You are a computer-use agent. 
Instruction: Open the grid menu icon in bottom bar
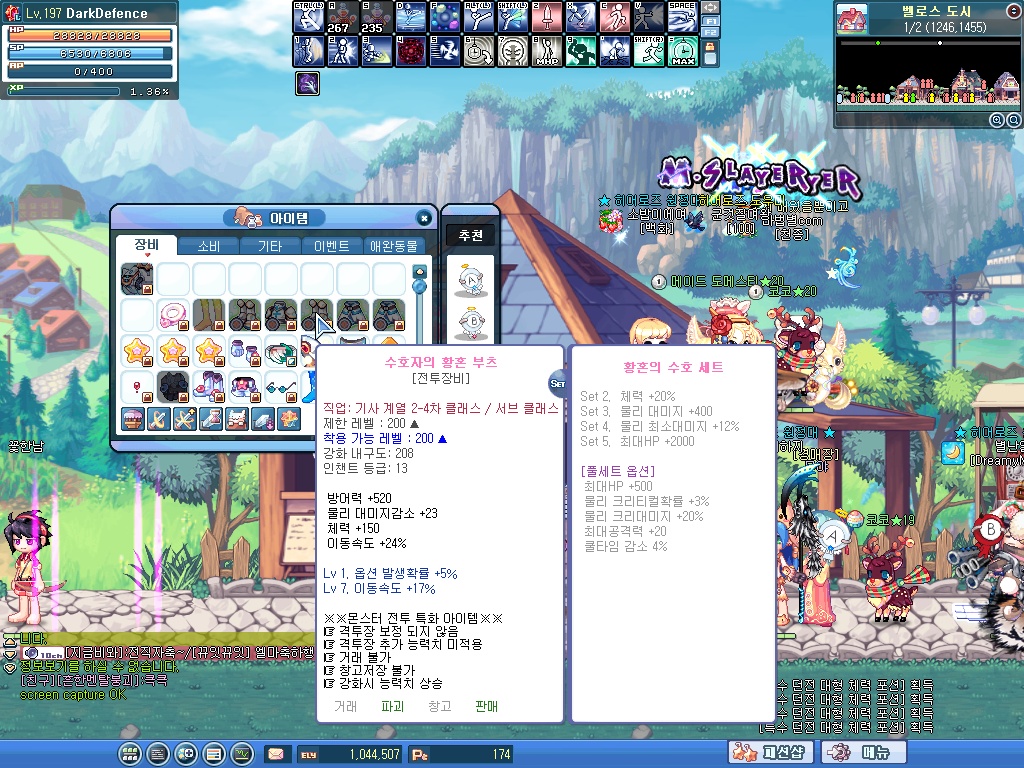130,754
